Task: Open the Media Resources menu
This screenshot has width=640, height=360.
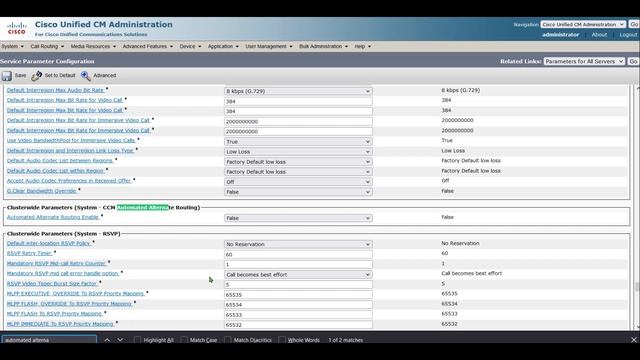Action: pyautogui.click(x=93, y=47)
